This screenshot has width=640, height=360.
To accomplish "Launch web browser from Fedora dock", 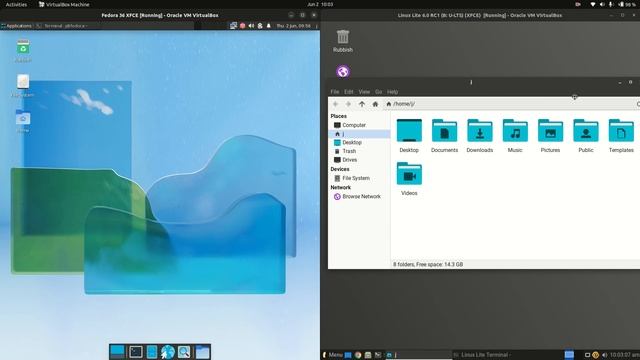I will tap(167, 351).
